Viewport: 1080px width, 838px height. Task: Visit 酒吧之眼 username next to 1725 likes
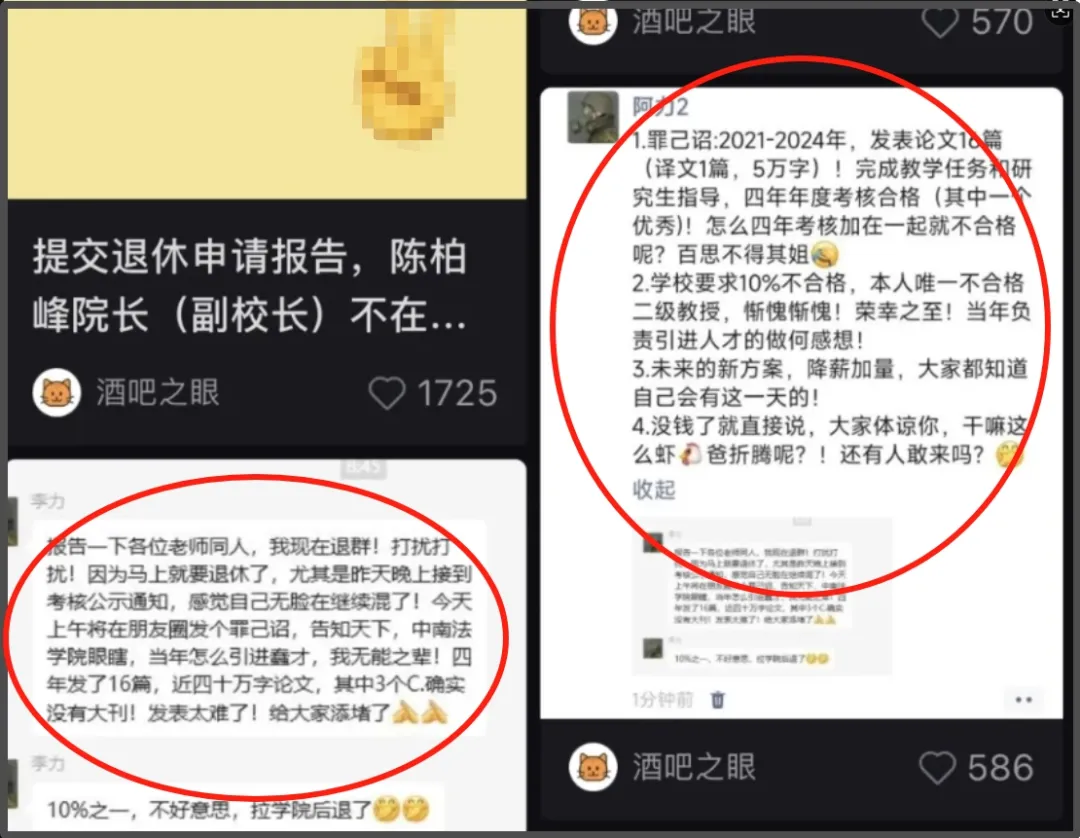pyautogui.click(x=158, y=393)
